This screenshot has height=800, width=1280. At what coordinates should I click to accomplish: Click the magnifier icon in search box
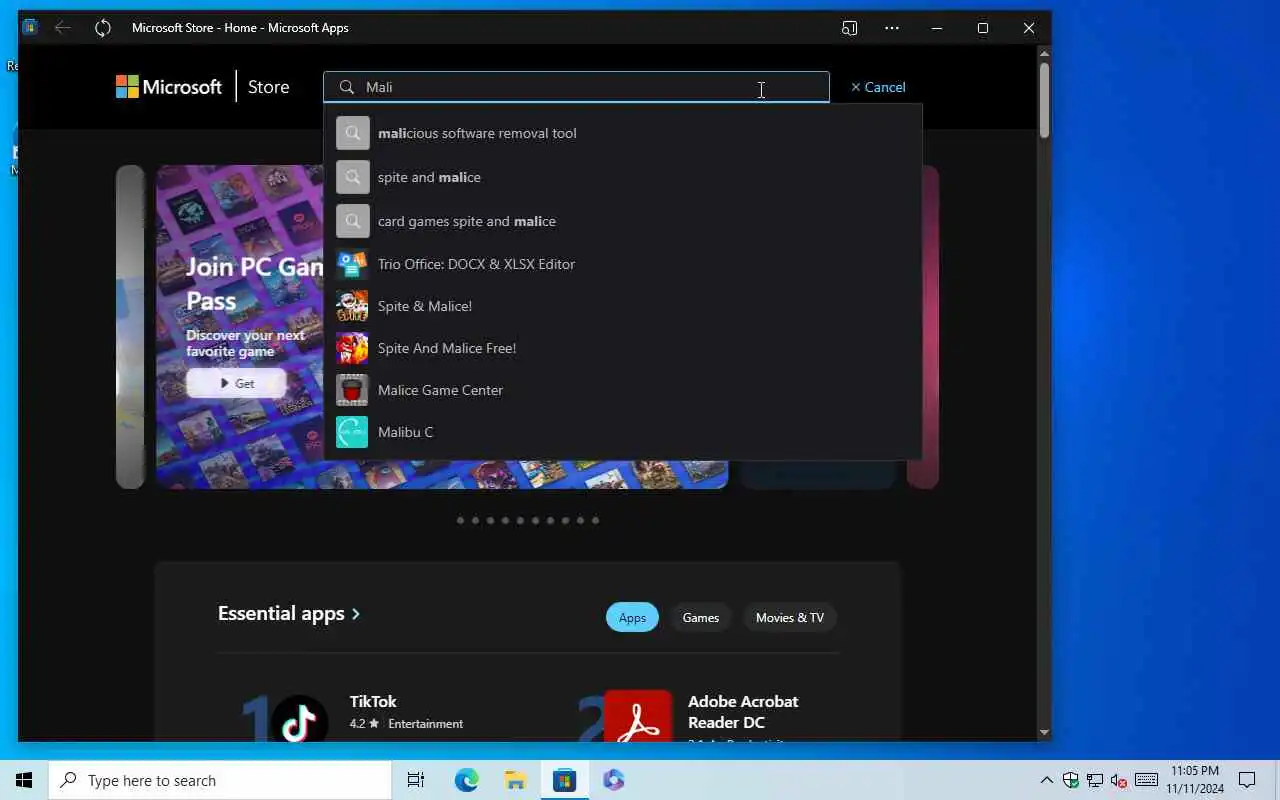(347, 87)
